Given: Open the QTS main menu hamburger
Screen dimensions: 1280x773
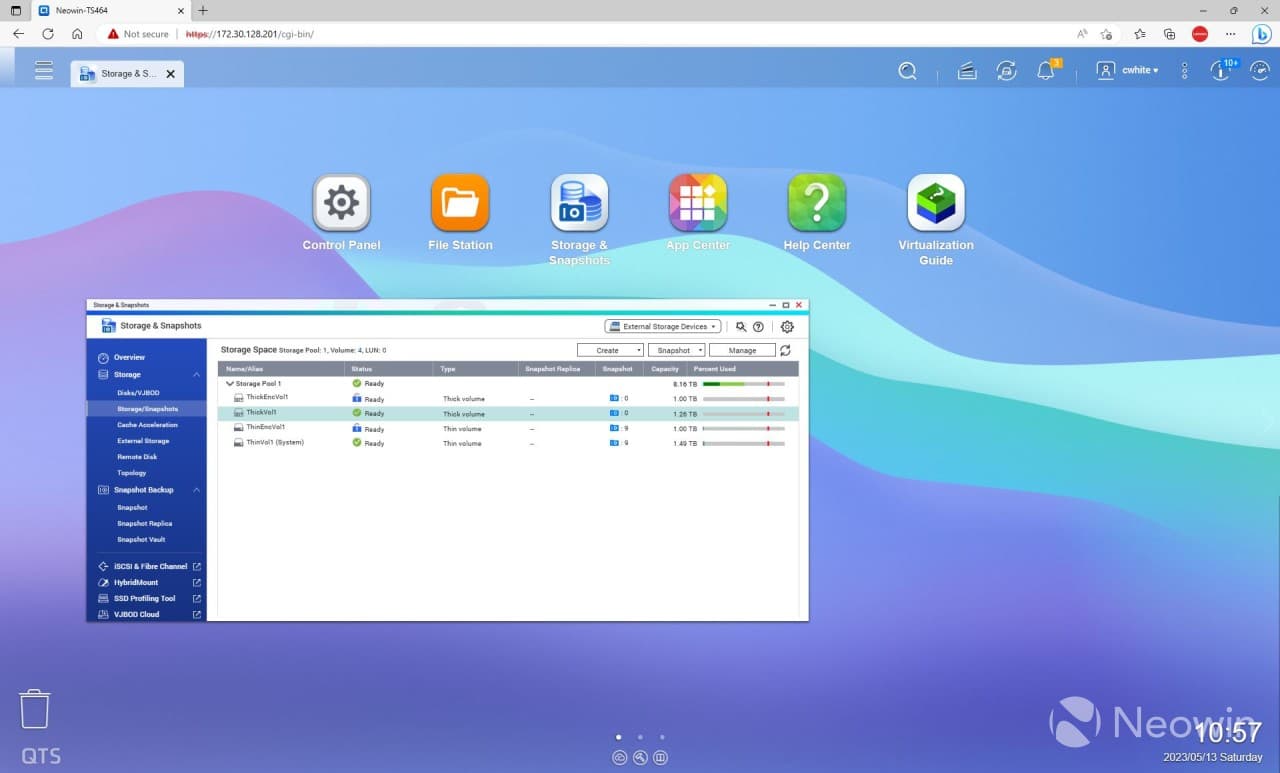Looking at the screenshot, I should (x=43, y=70).
